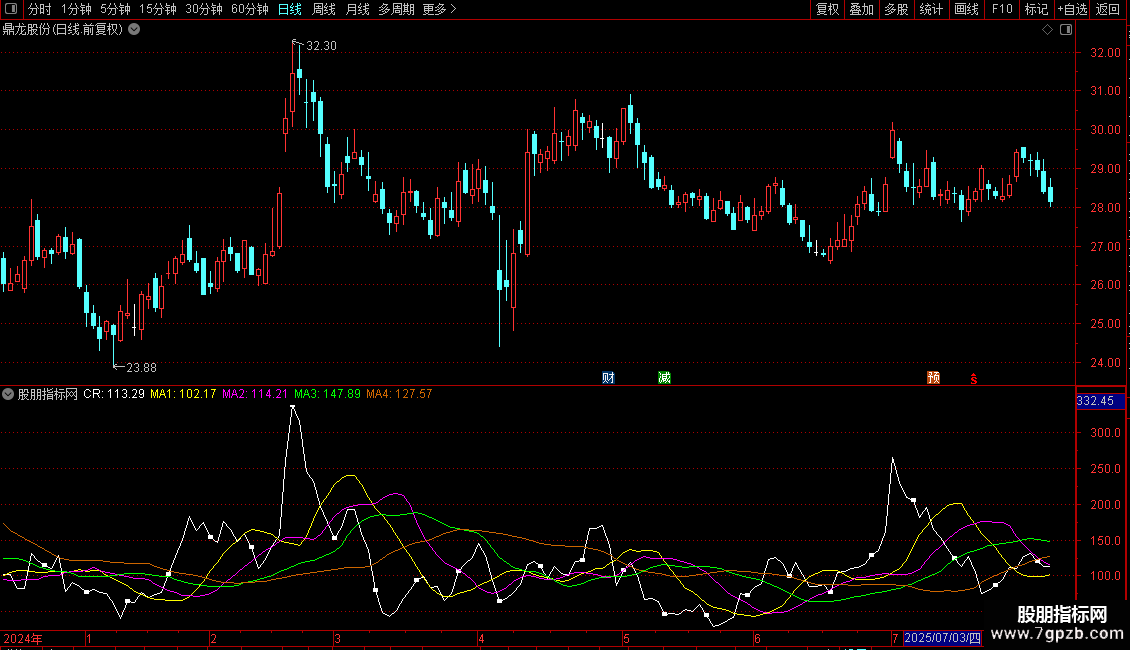Open the 复权 adjustment menu
Screen dimensions: 1130x650
coord(827,9)
